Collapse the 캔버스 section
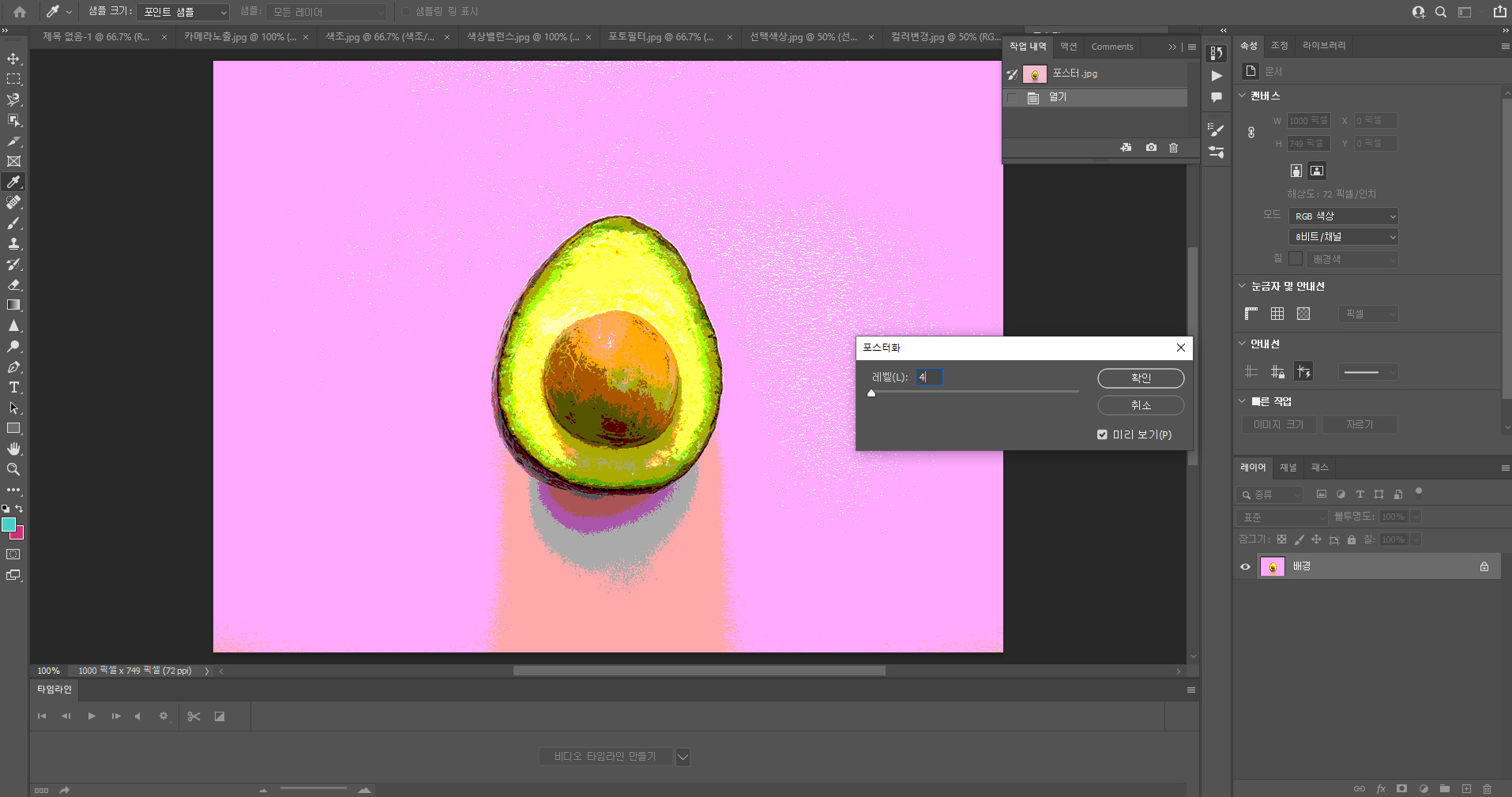 pyautogui.click(x=1242, y=96)
